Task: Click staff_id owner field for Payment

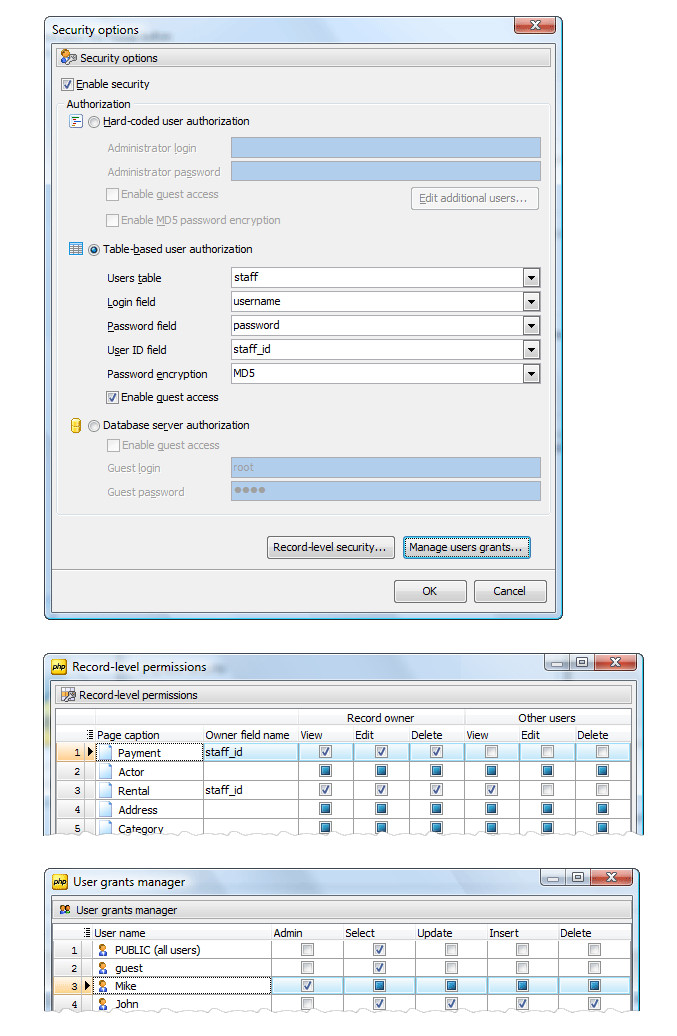Action: 251,752
